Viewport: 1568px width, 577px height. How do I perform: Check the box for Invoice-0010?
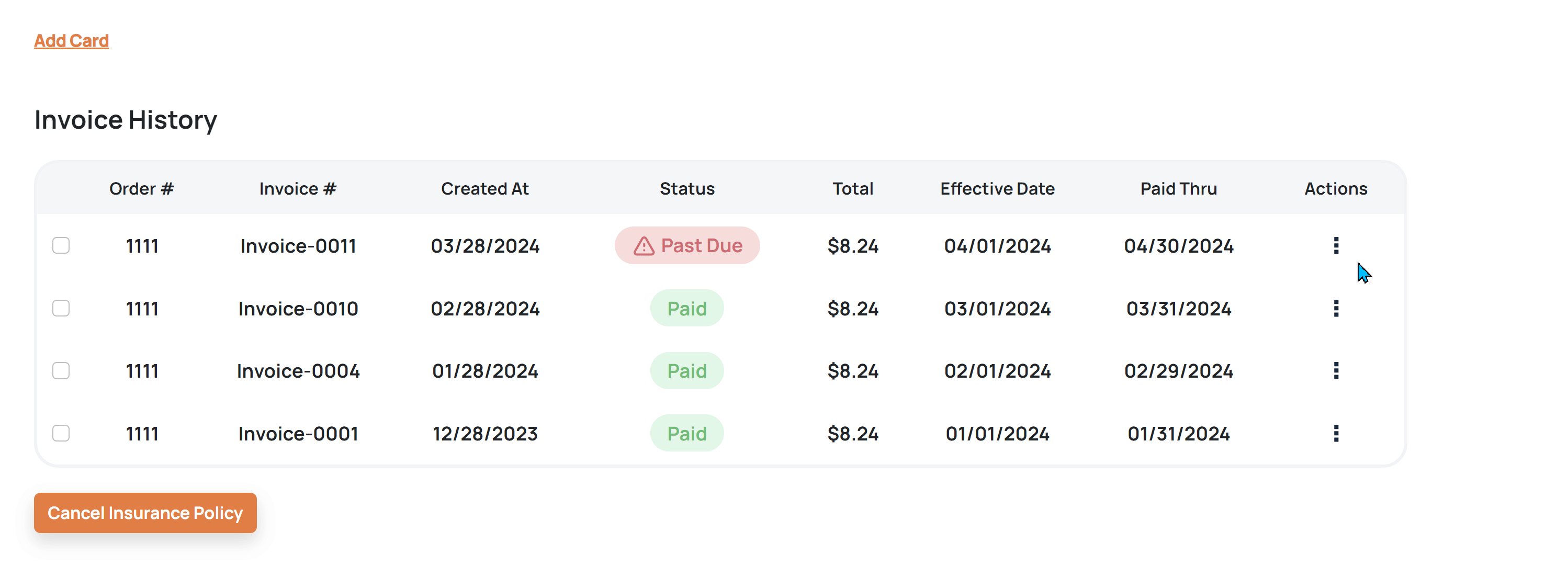[61, 309]
